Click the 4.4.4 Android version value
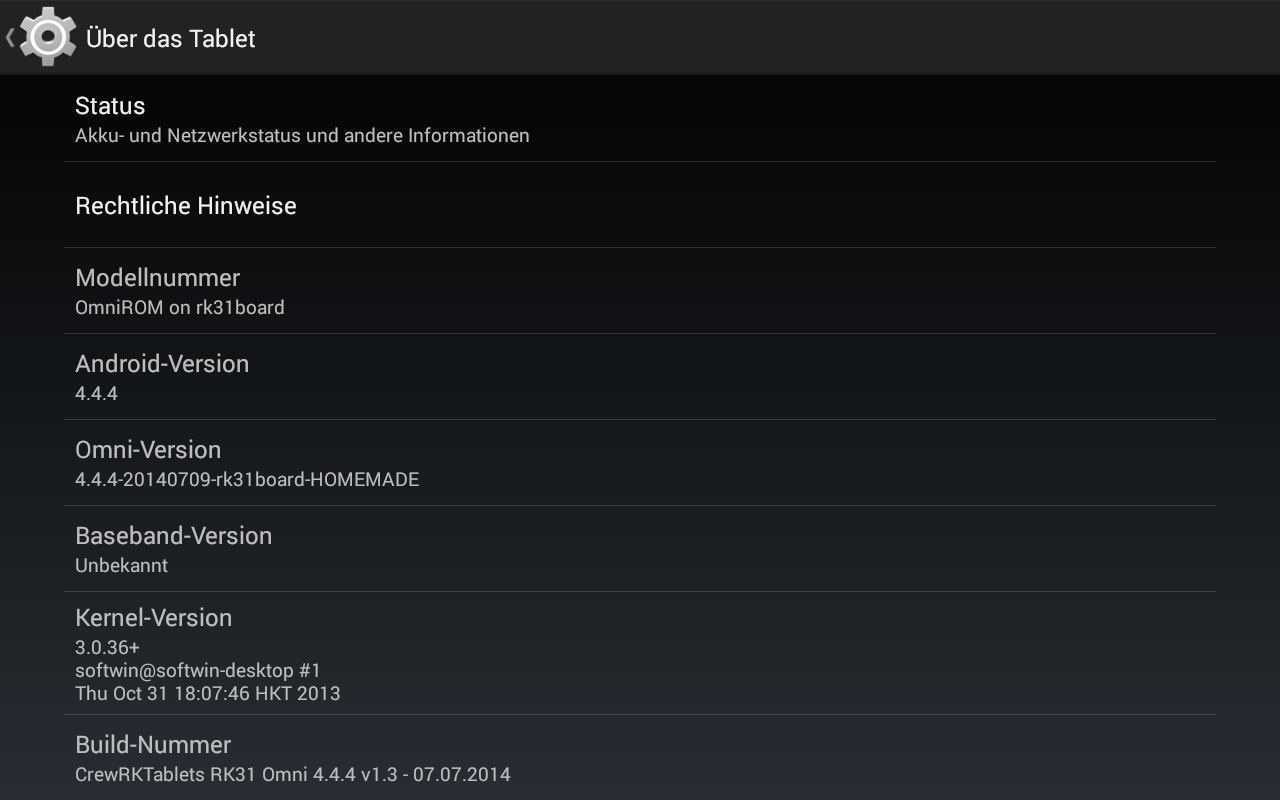The width and height of the screenshot is (1280, 800). (96, 394)
